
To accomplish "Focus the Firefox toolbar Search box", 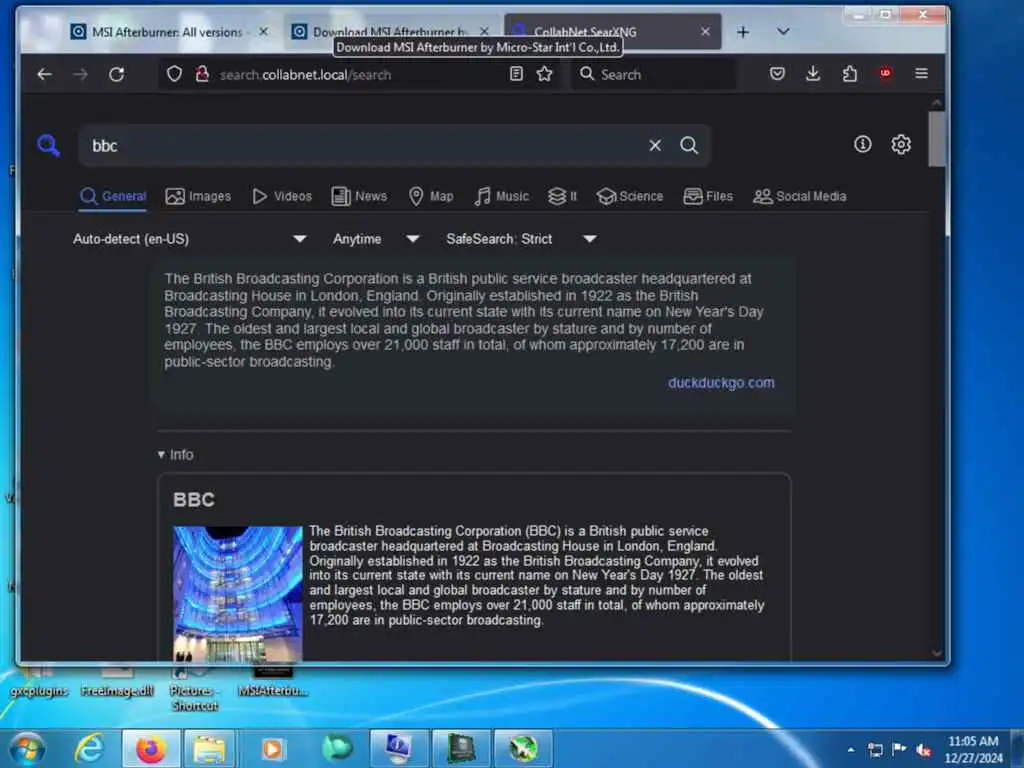I will click(654, 74).
